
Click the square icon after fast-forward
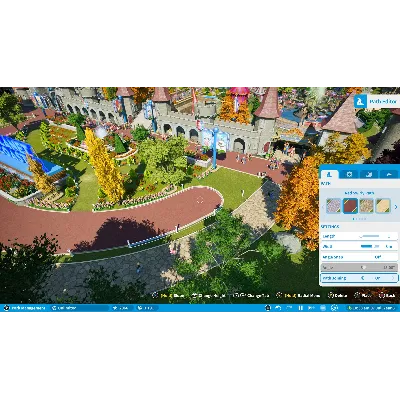pos(323,308)
